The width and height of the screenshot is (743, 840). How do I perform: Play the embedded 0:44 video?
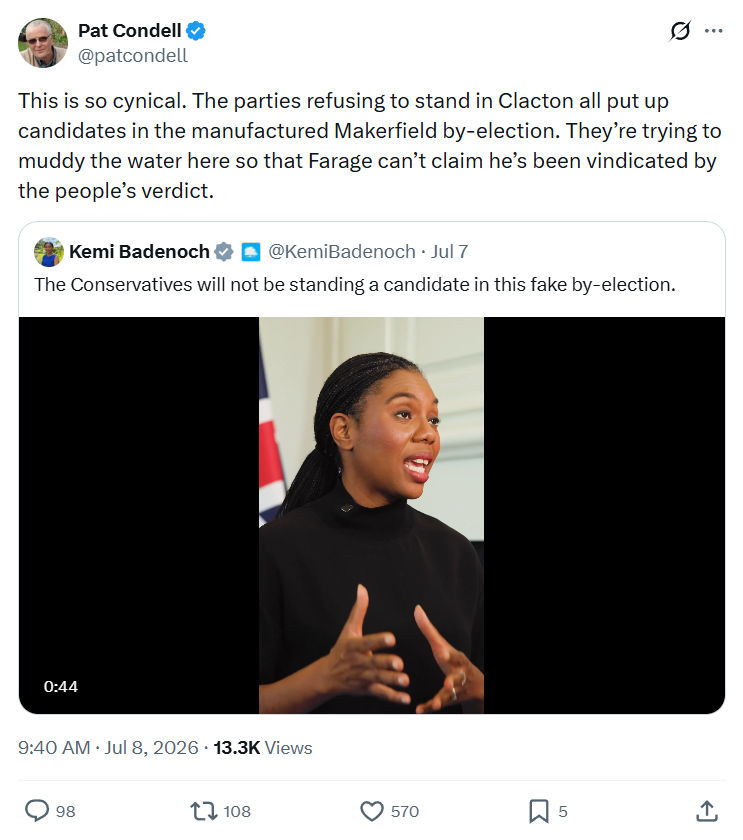point(372,515)
